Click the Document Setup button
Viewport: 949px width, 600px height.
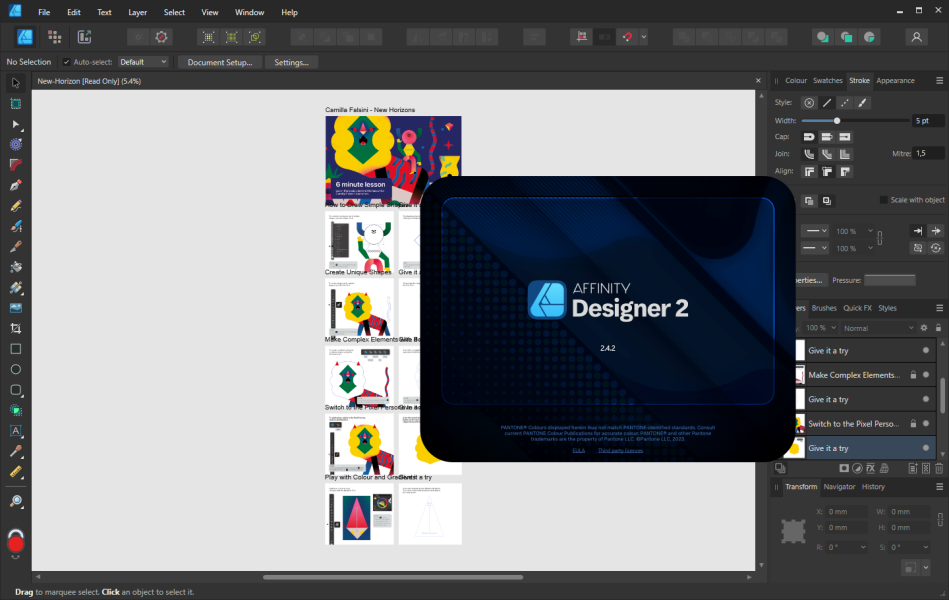coord(220,62)
